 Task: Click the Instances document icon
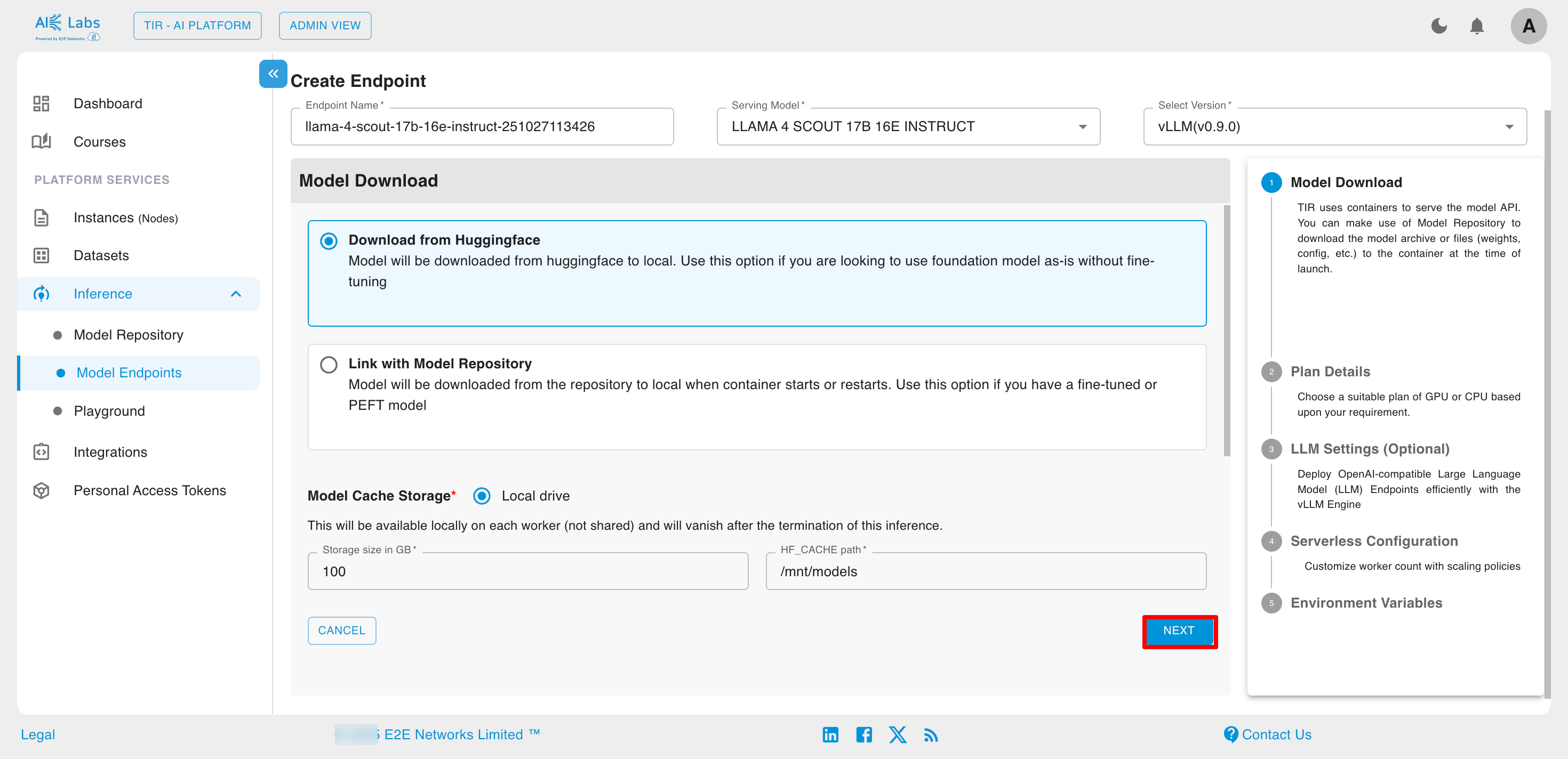pos(41,217)
